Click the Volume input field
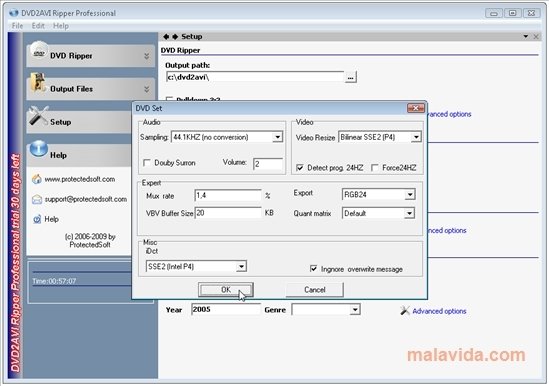 click(268, 164)
